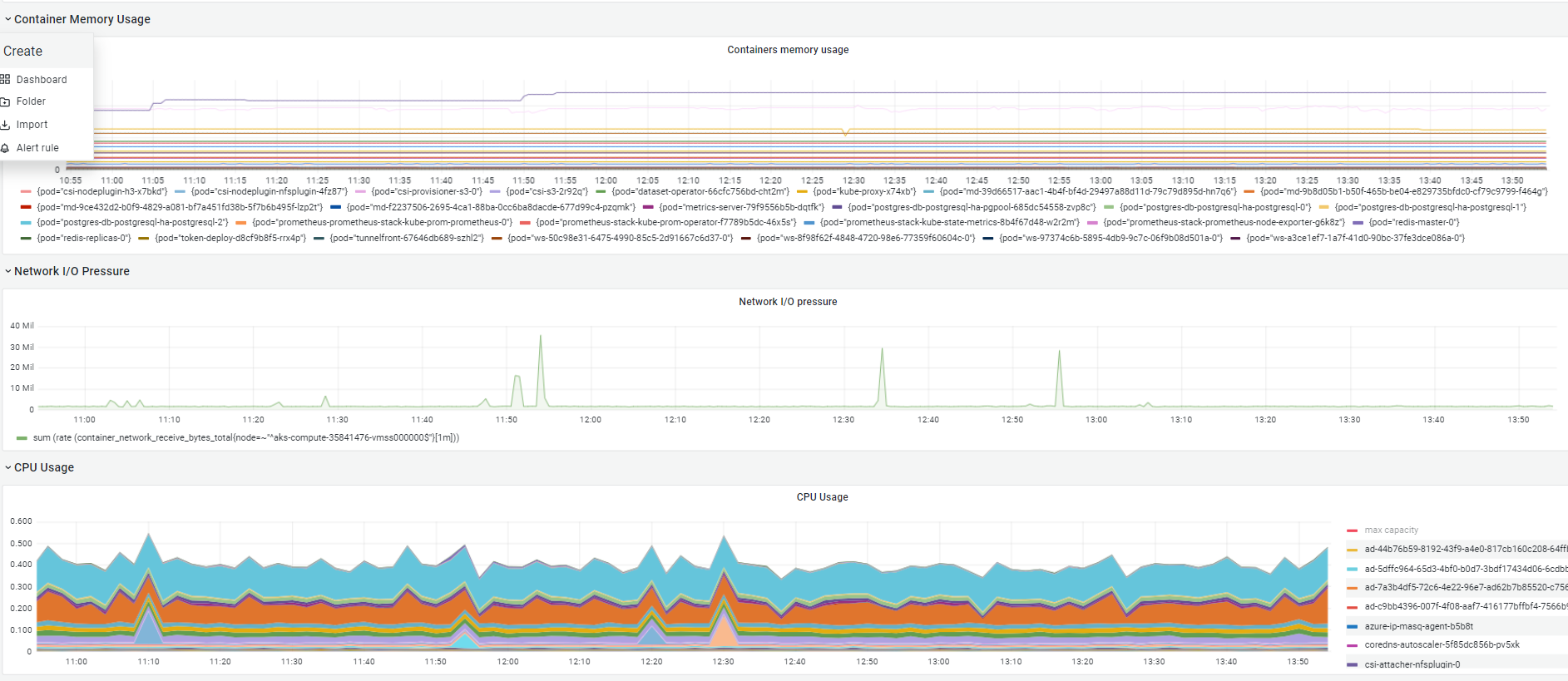Click the prometheus-stack-kube-state-metrics legend label

tap(949, 222)
